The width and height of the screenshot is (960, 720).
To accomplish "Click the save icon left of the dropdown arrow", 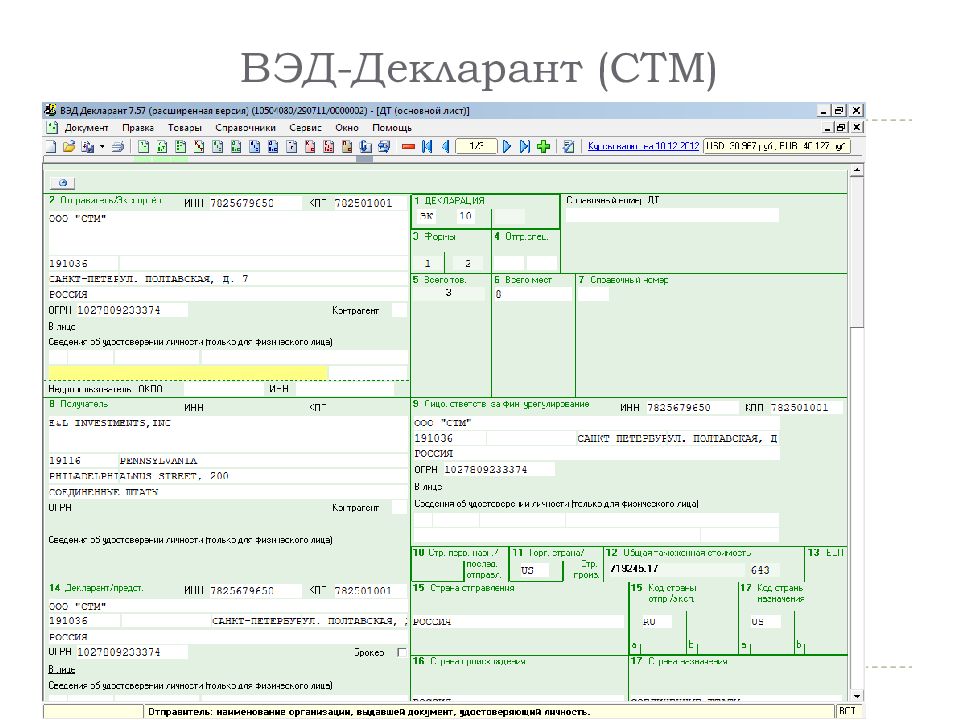I will coord(88,146).
